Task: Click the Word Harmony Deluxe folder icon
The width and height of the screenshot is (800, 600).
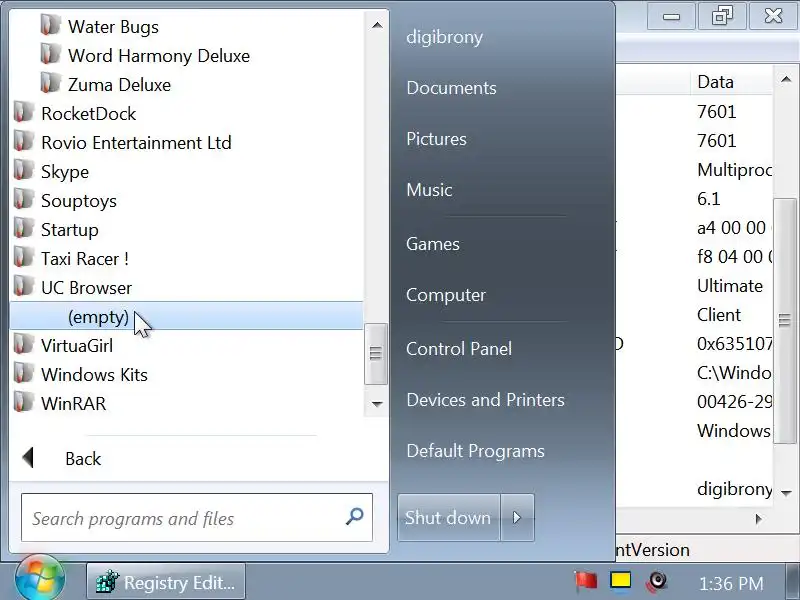Action: point(50,54)
